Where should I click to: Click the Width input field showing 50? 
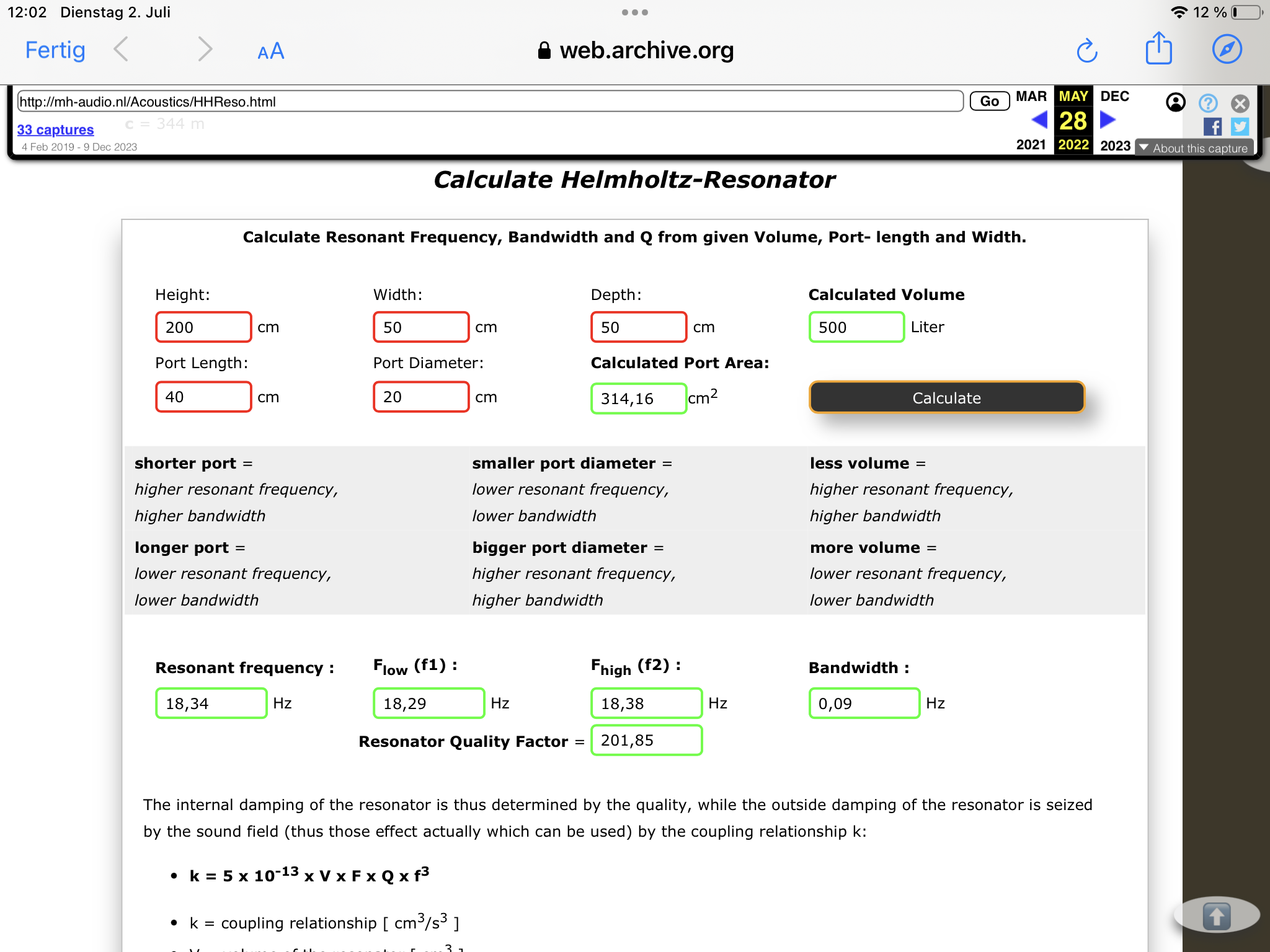click(421, 327)
